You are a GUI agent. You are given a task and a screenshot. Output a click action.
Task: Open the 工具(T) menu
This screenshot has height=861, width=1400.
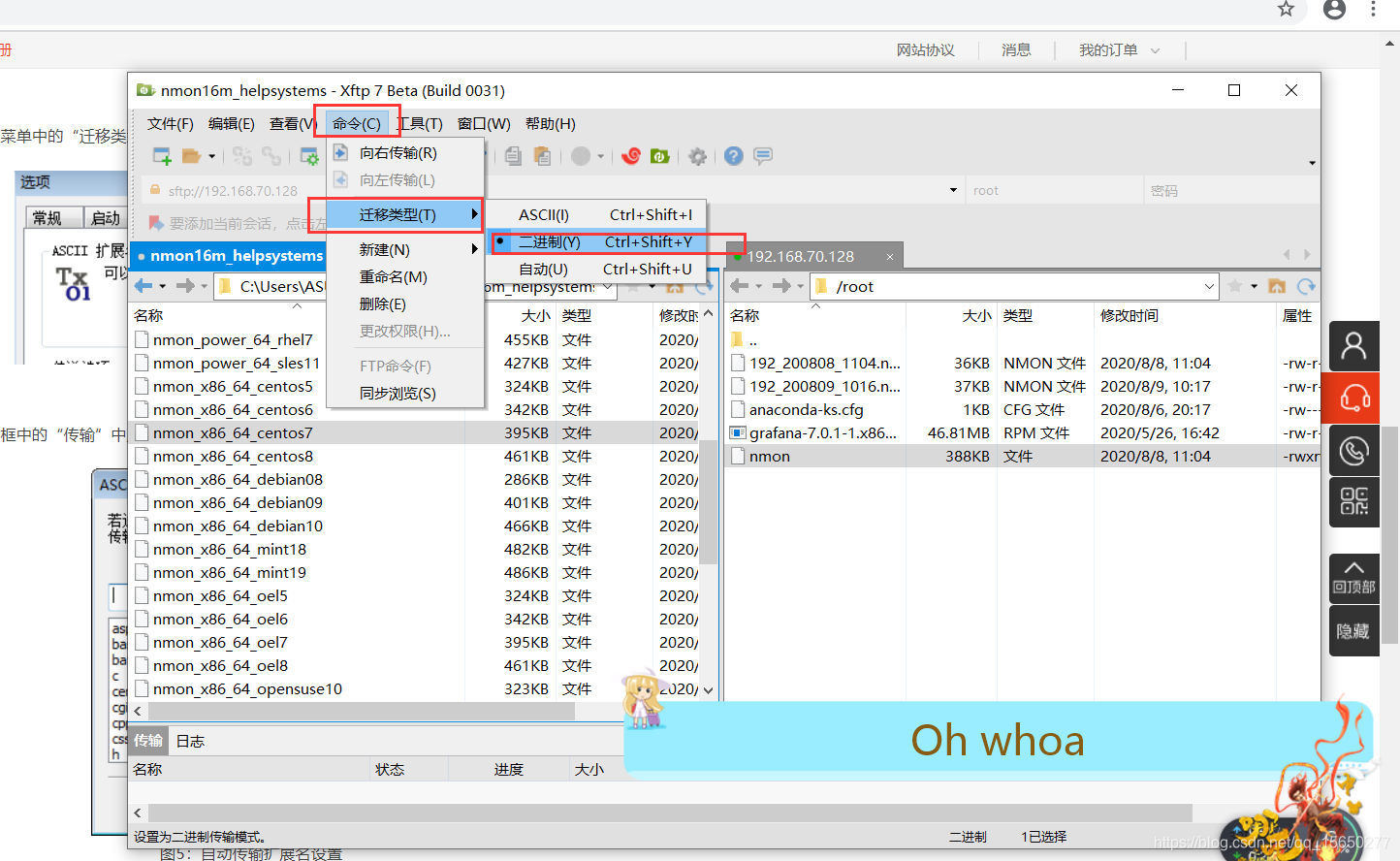[420, 123]
